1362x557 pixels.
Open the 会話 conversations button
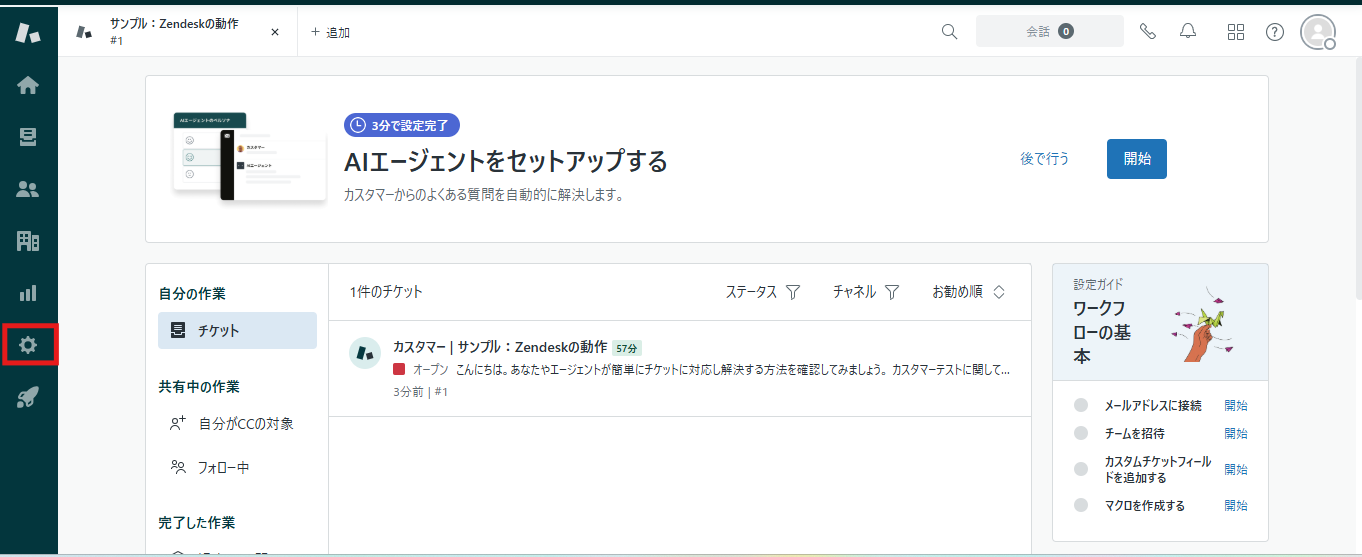click(x=1050, y=31)
